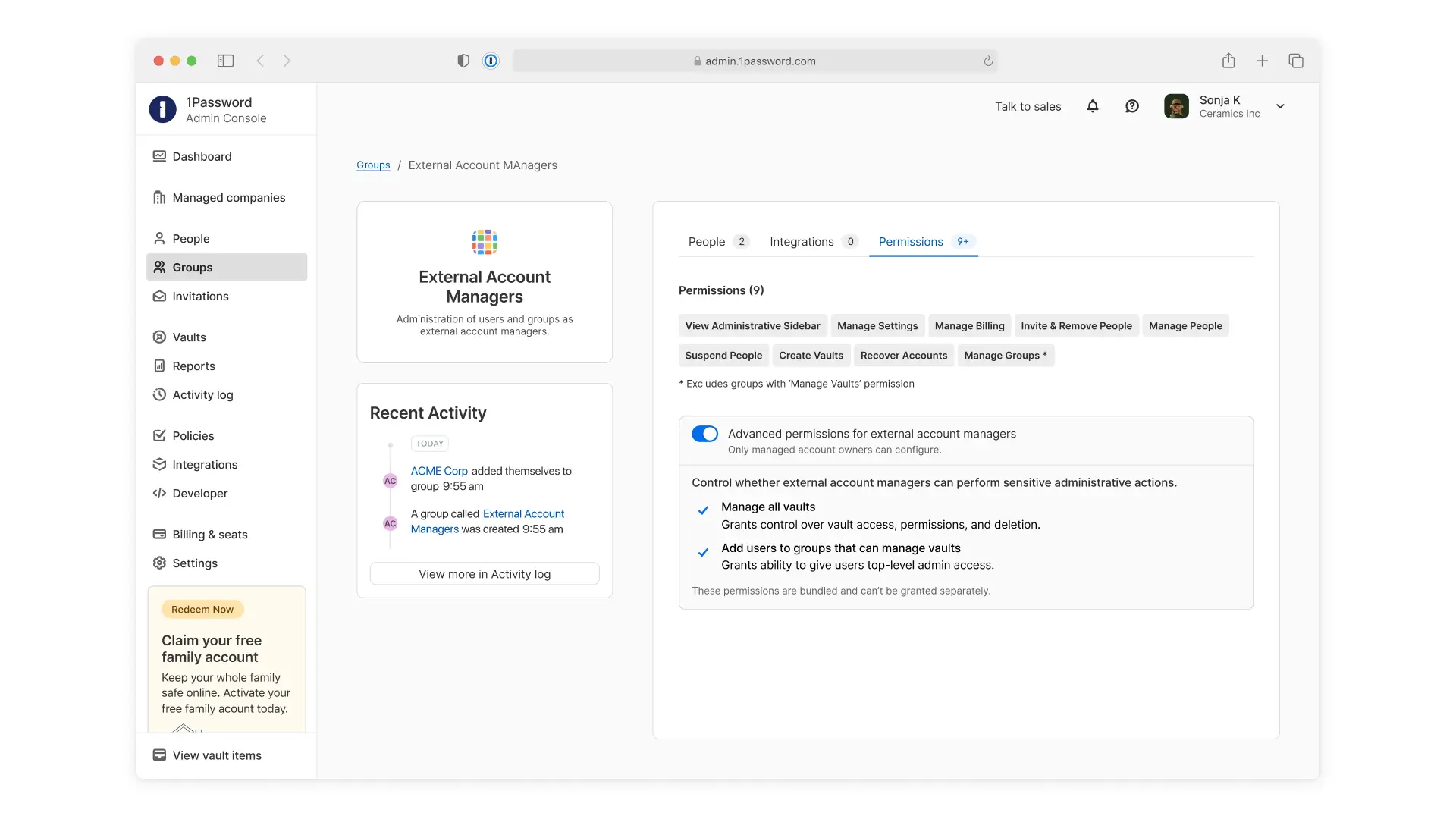
Task: Click the View Administrative Sidebar permission tag
Action: click(x=752, y=326)
